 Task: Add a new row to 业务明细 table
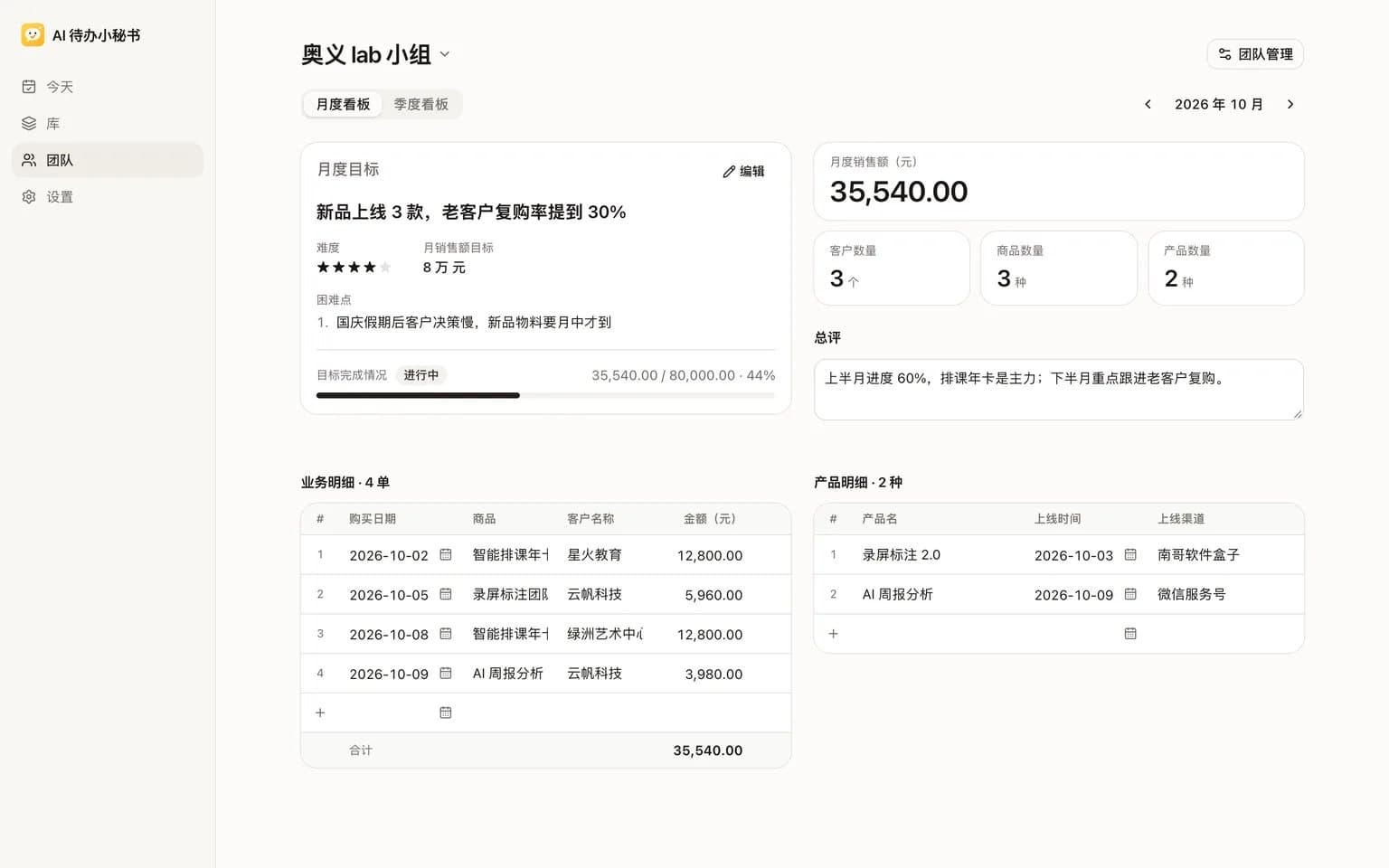pyautogui.click(x=320, y=712)
